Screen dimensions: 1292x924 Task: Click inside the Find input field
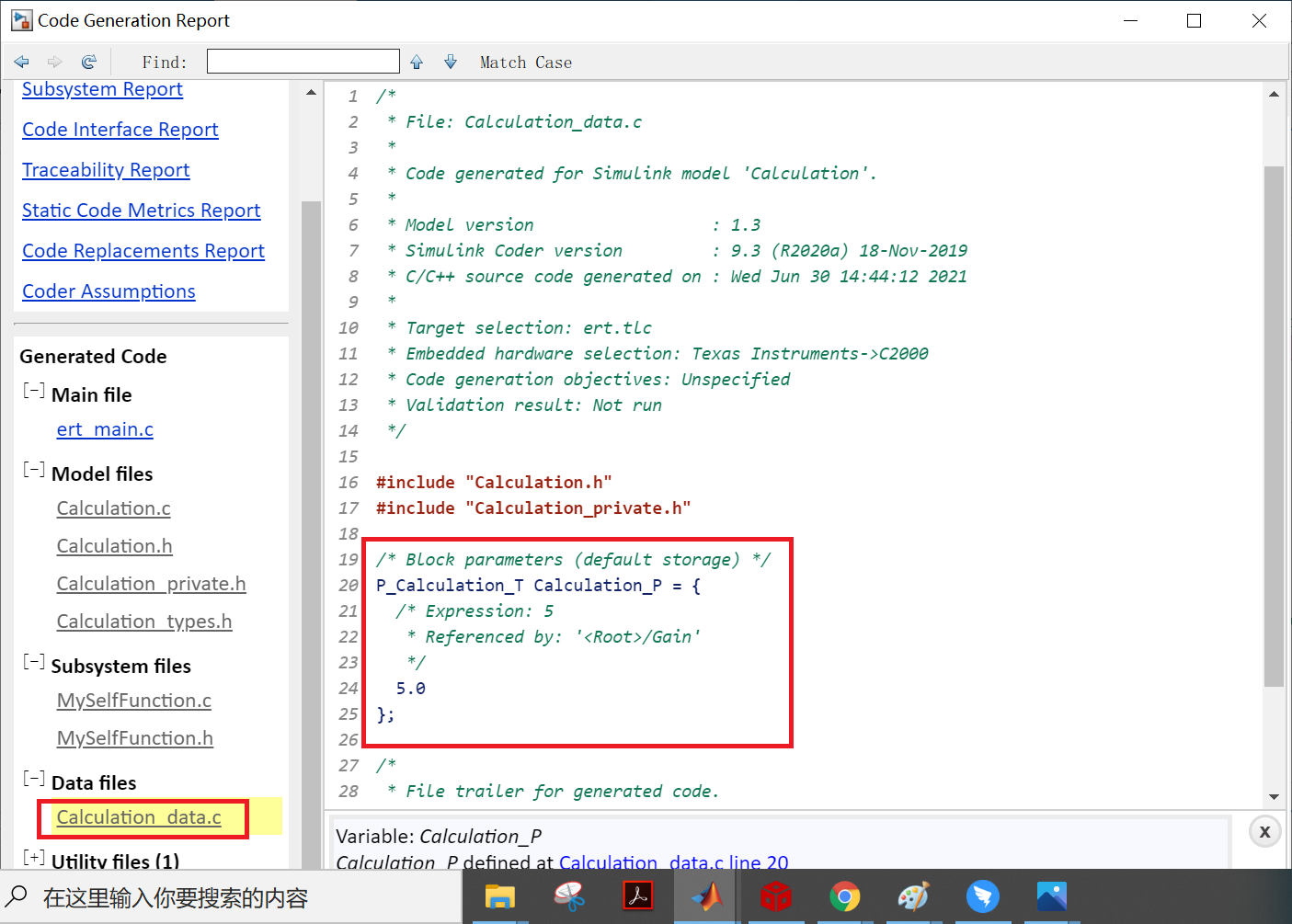pos(303,61)
